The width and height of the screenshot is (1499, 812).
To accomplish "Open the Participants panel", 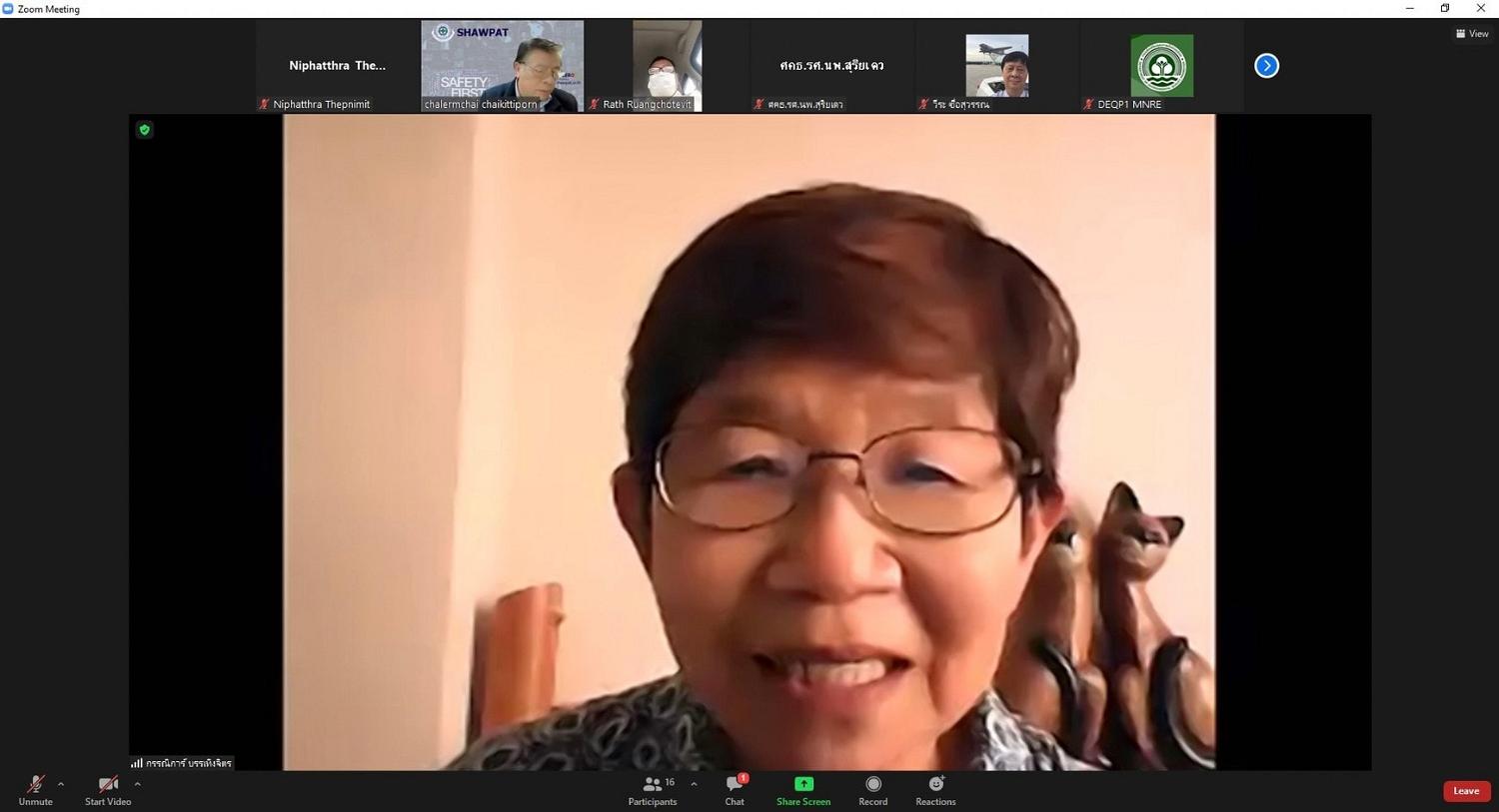I will (x=653, y=790).
